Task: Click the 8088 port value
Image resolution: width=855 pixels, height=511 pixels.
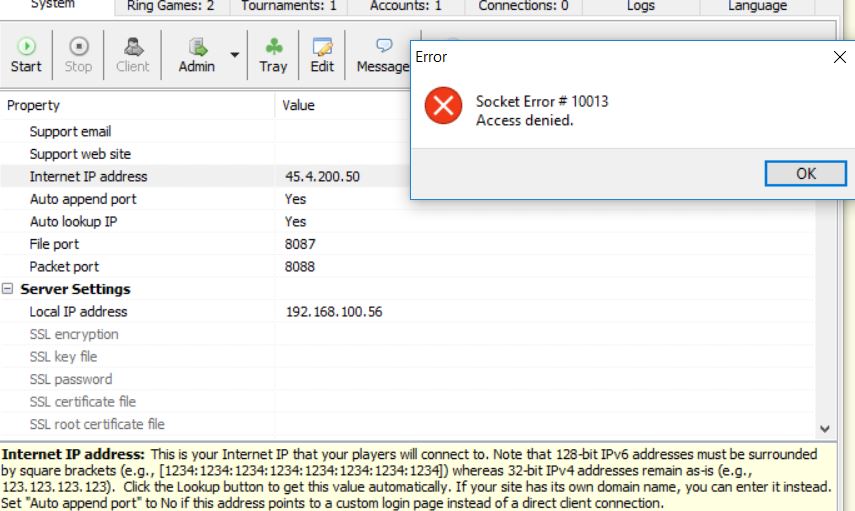Action: point(300,267)
